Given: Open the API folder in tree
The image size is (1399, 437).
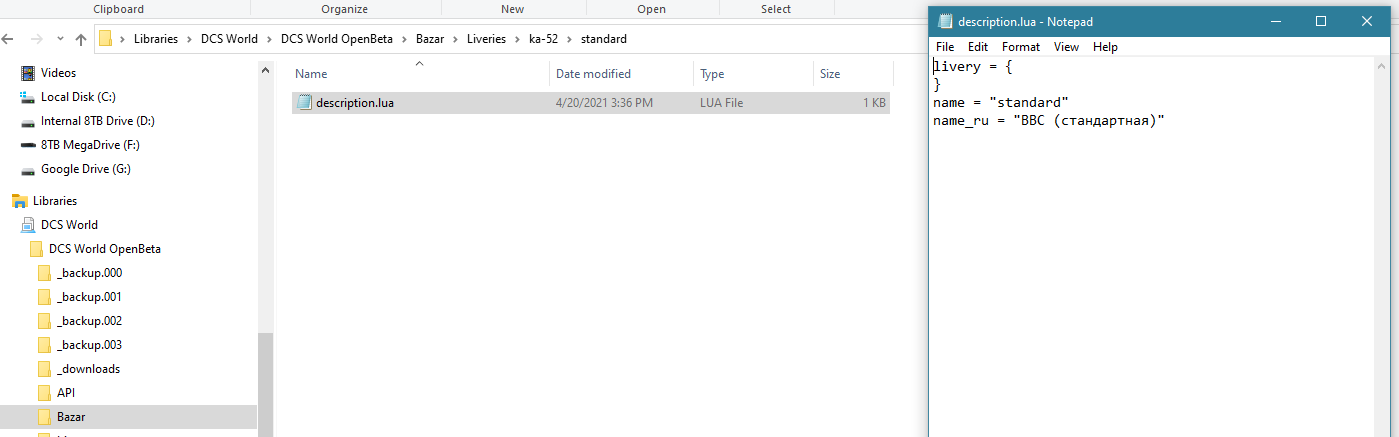Looking at the screenshot, I should (66, 393).
